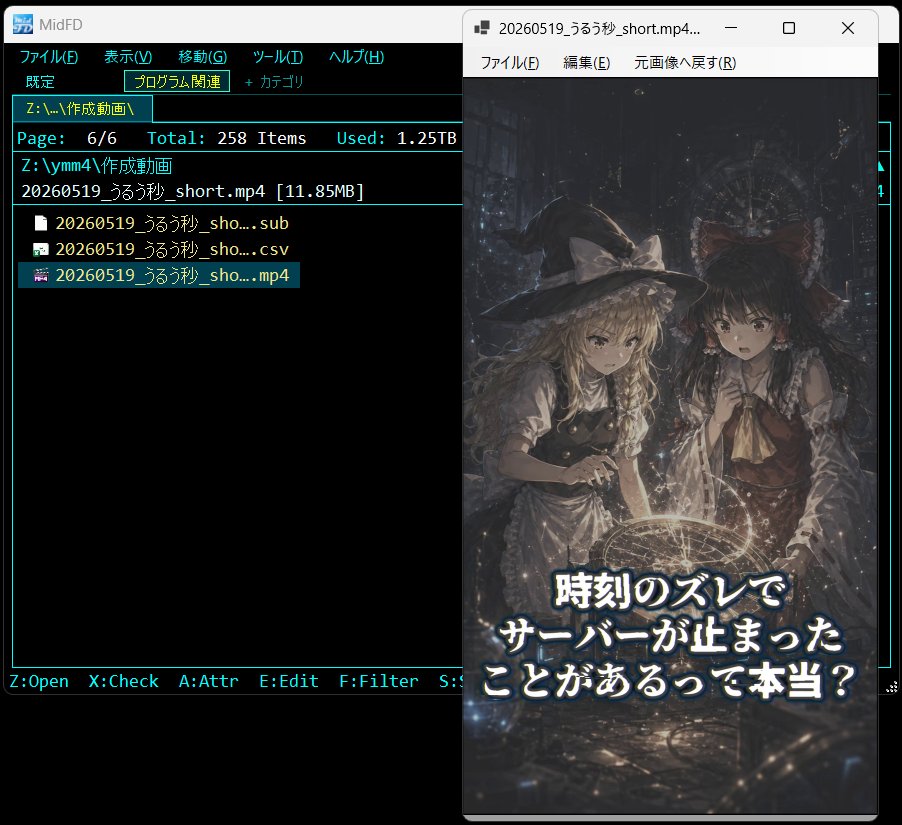Click the Z:\ymm4\作成動画 path text
The width and height of the screenshot is (902, 825).
(x=97, y=166)
